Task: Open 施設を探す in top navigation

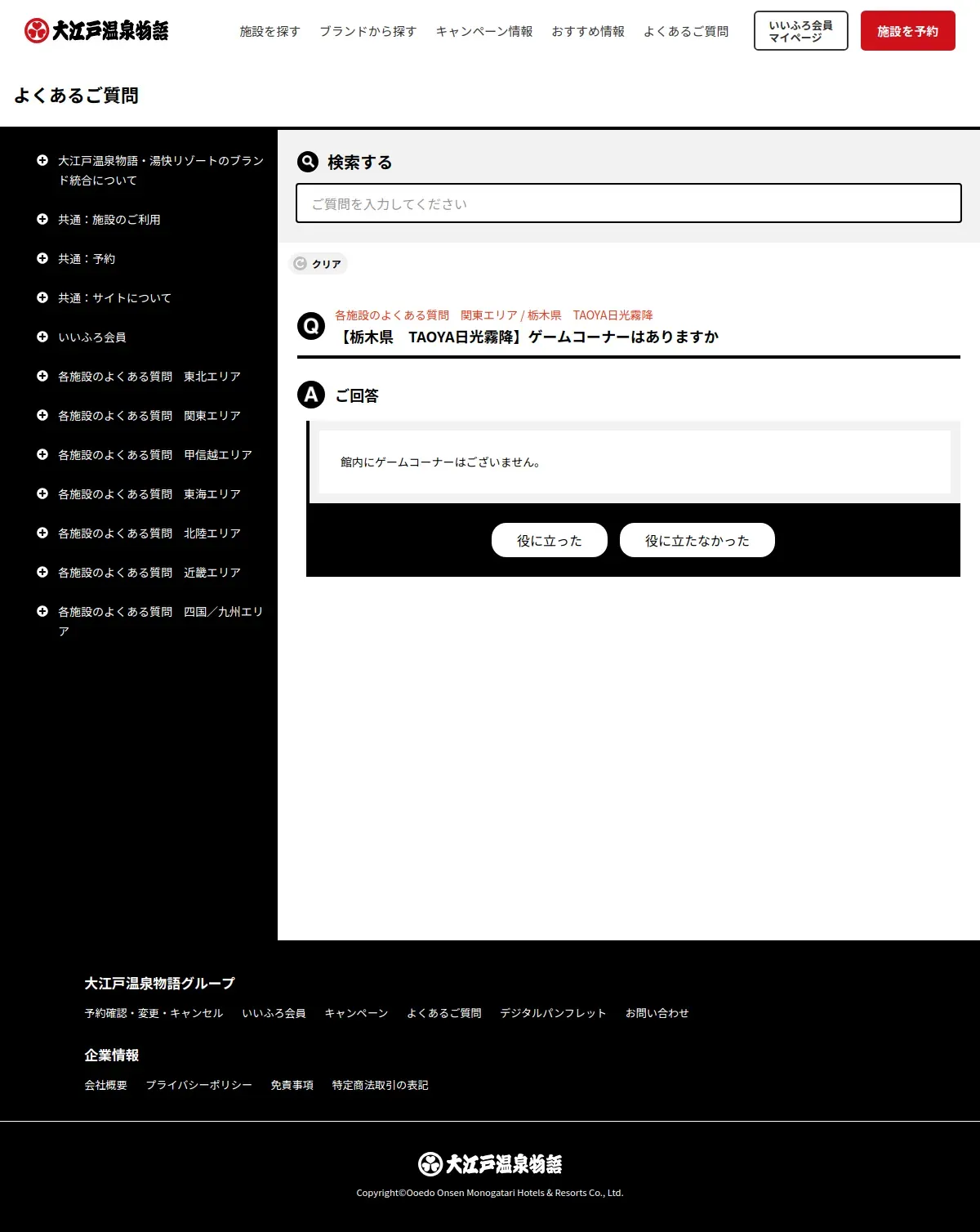Action: click(x=270, y=31)
